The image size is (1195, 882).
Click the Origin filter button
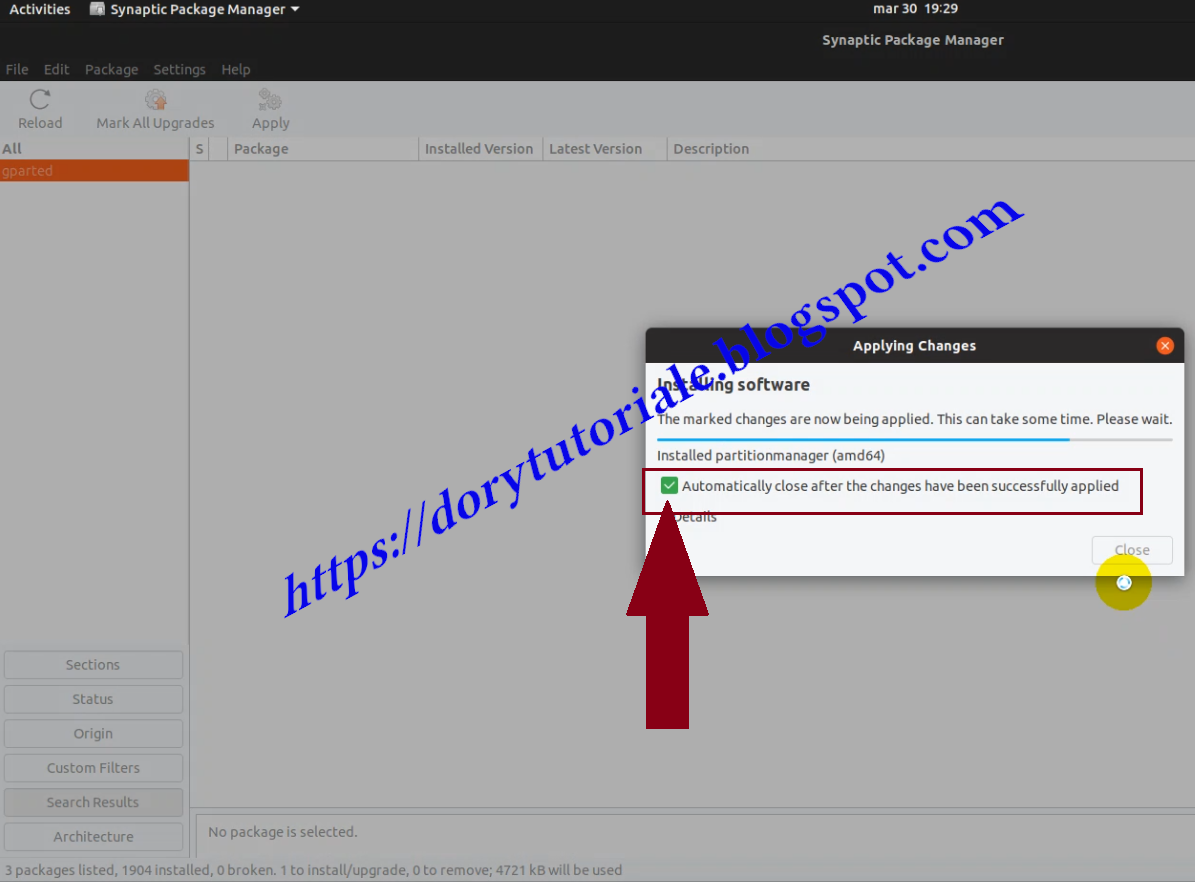93,733
